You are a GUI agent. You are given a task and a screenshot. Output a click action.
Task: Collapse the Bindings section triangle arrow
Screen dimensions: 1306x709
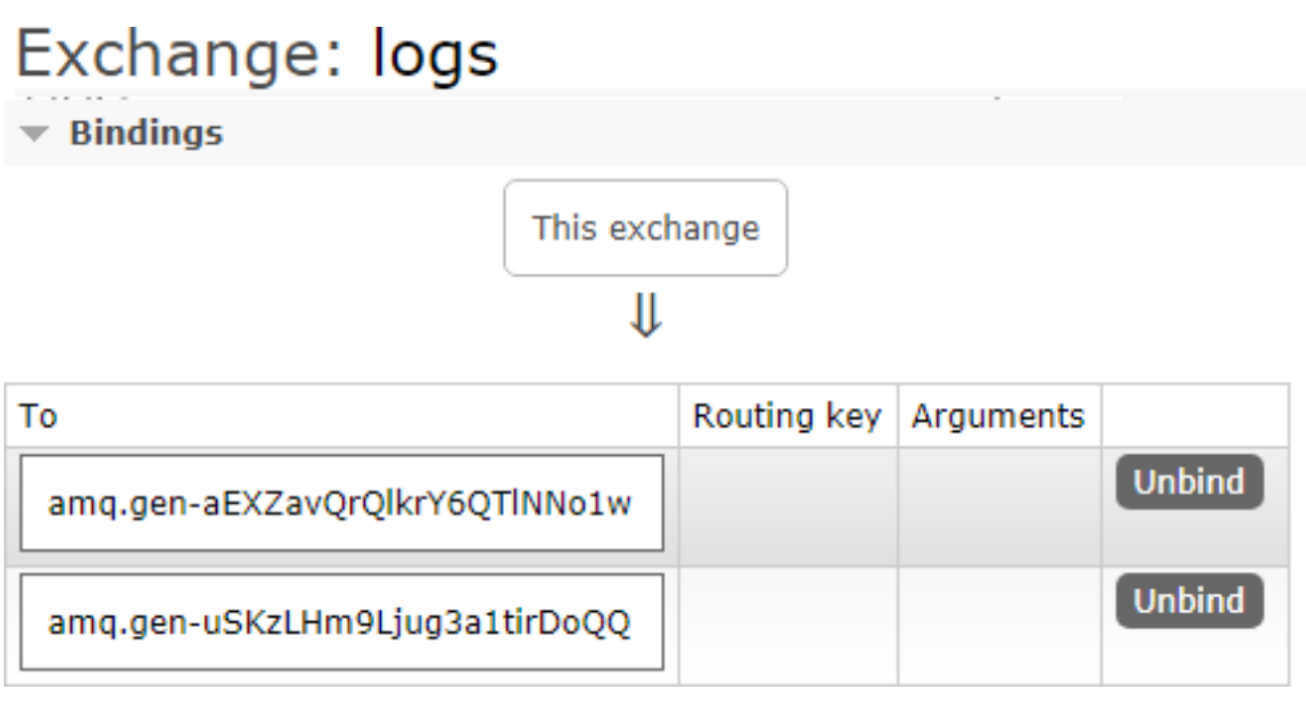[x=34, y=134]
